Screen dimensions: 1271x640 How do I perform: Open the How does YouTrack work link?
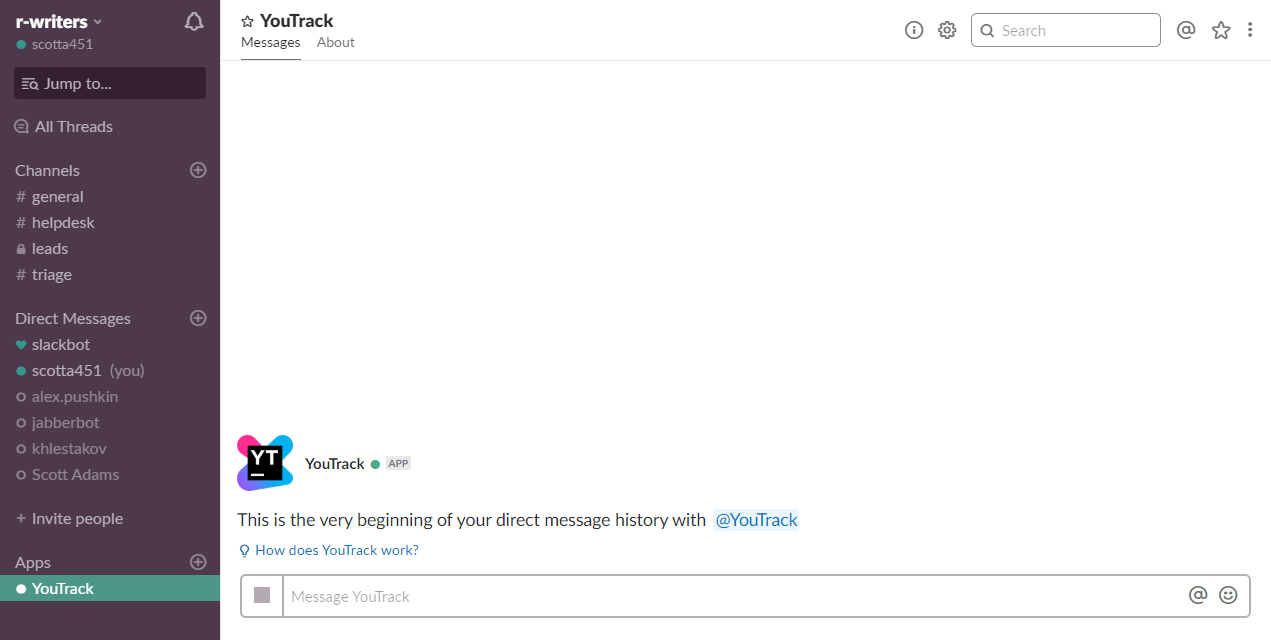pyautogui.click(x=336, y=550)
